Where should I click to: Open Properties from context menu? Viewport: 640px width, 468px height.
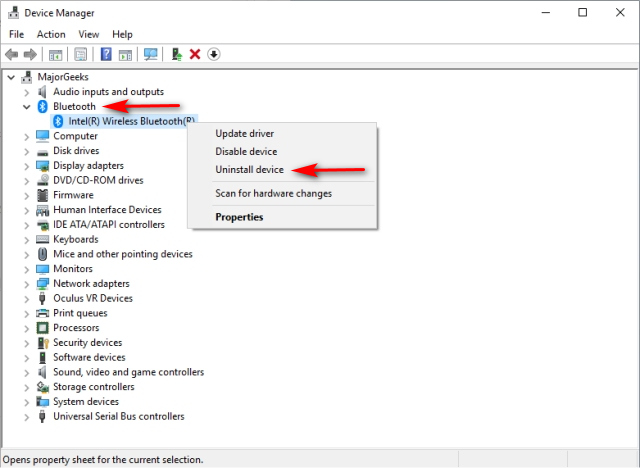pyautogui.click(x=282, y=217)
